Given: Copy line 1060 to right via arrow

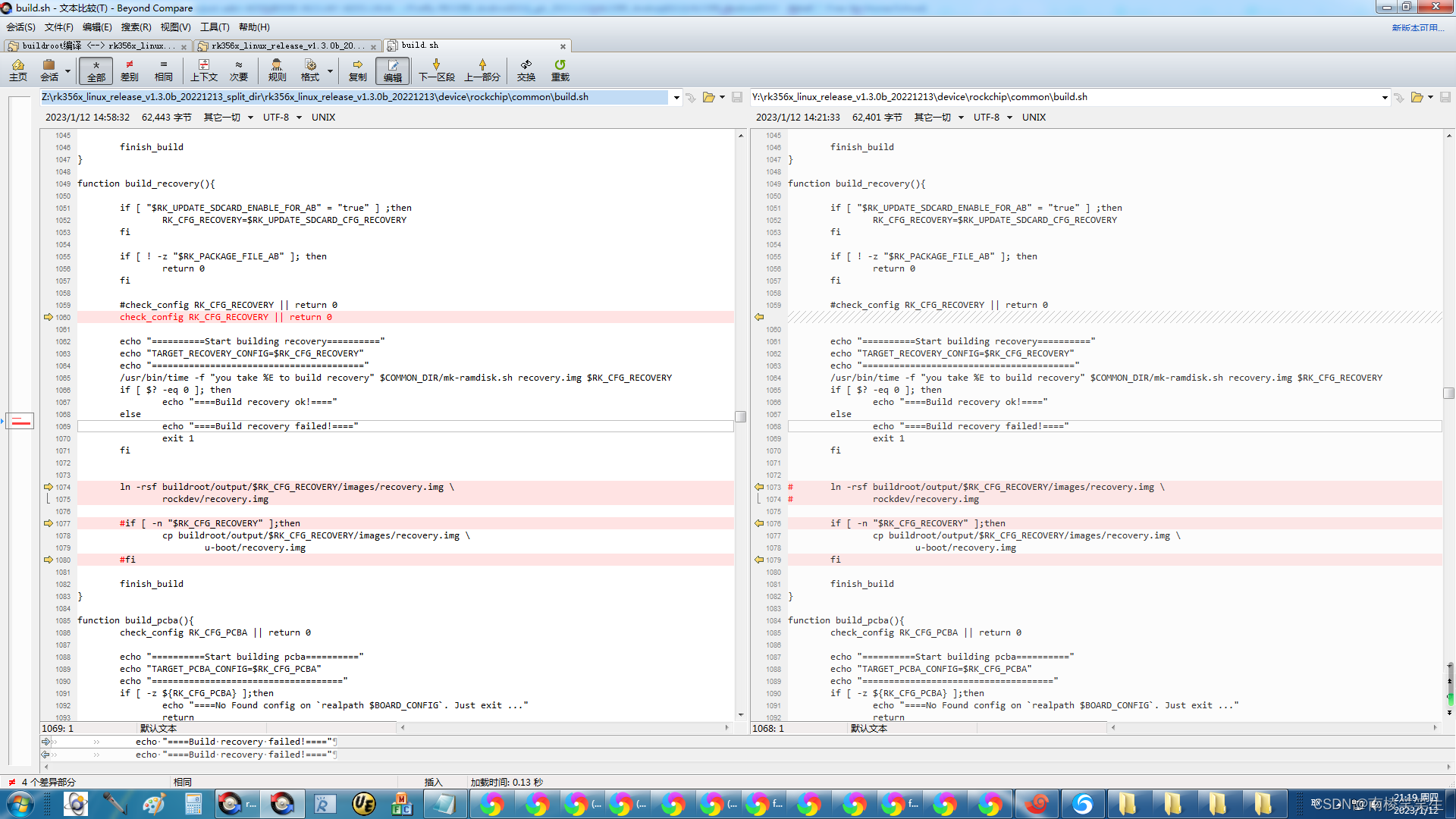Looking at the screenshot, I should [x=49, y=317].
